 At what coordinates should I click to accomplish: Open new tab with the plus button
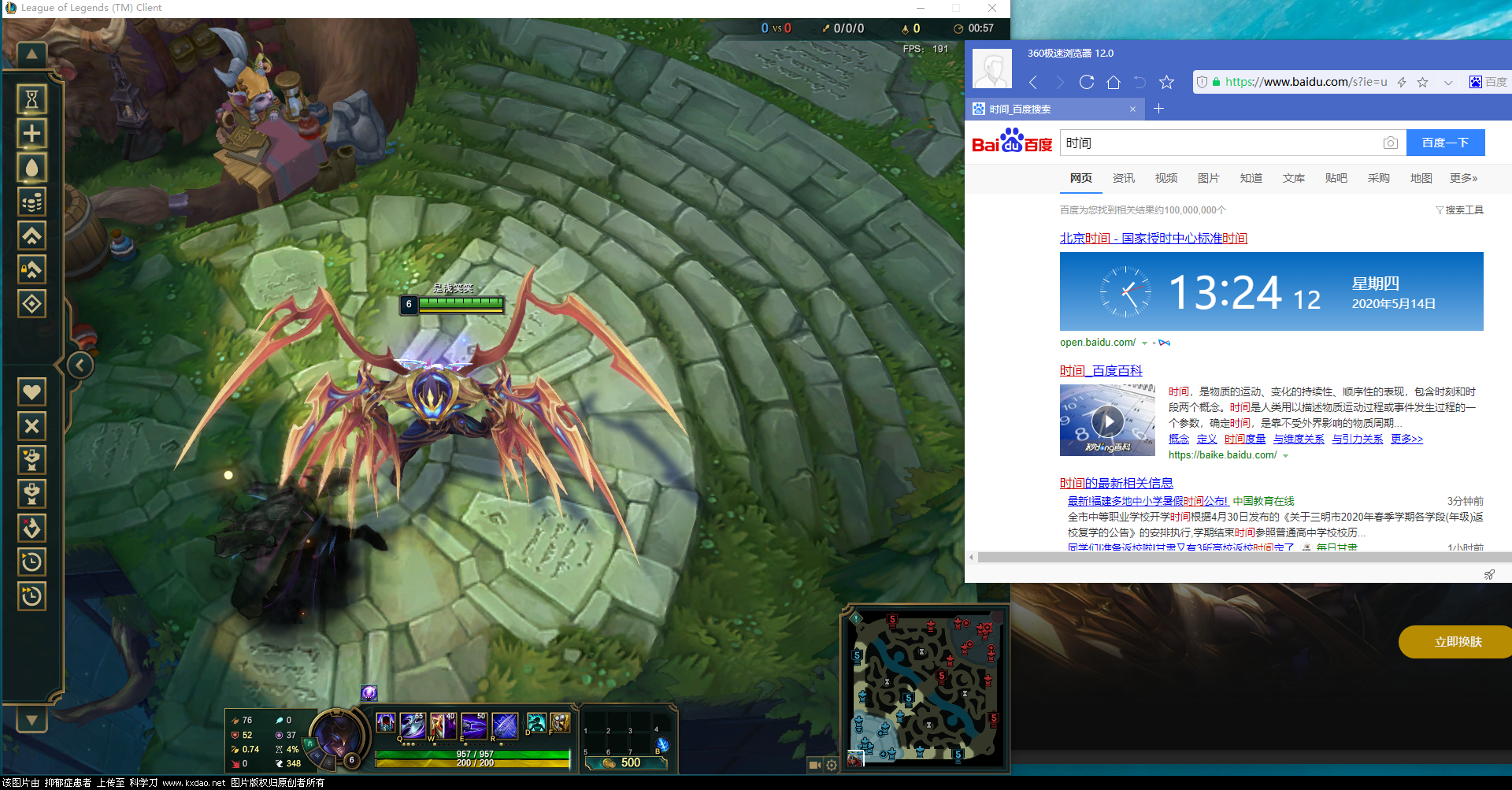[1158, 109]
